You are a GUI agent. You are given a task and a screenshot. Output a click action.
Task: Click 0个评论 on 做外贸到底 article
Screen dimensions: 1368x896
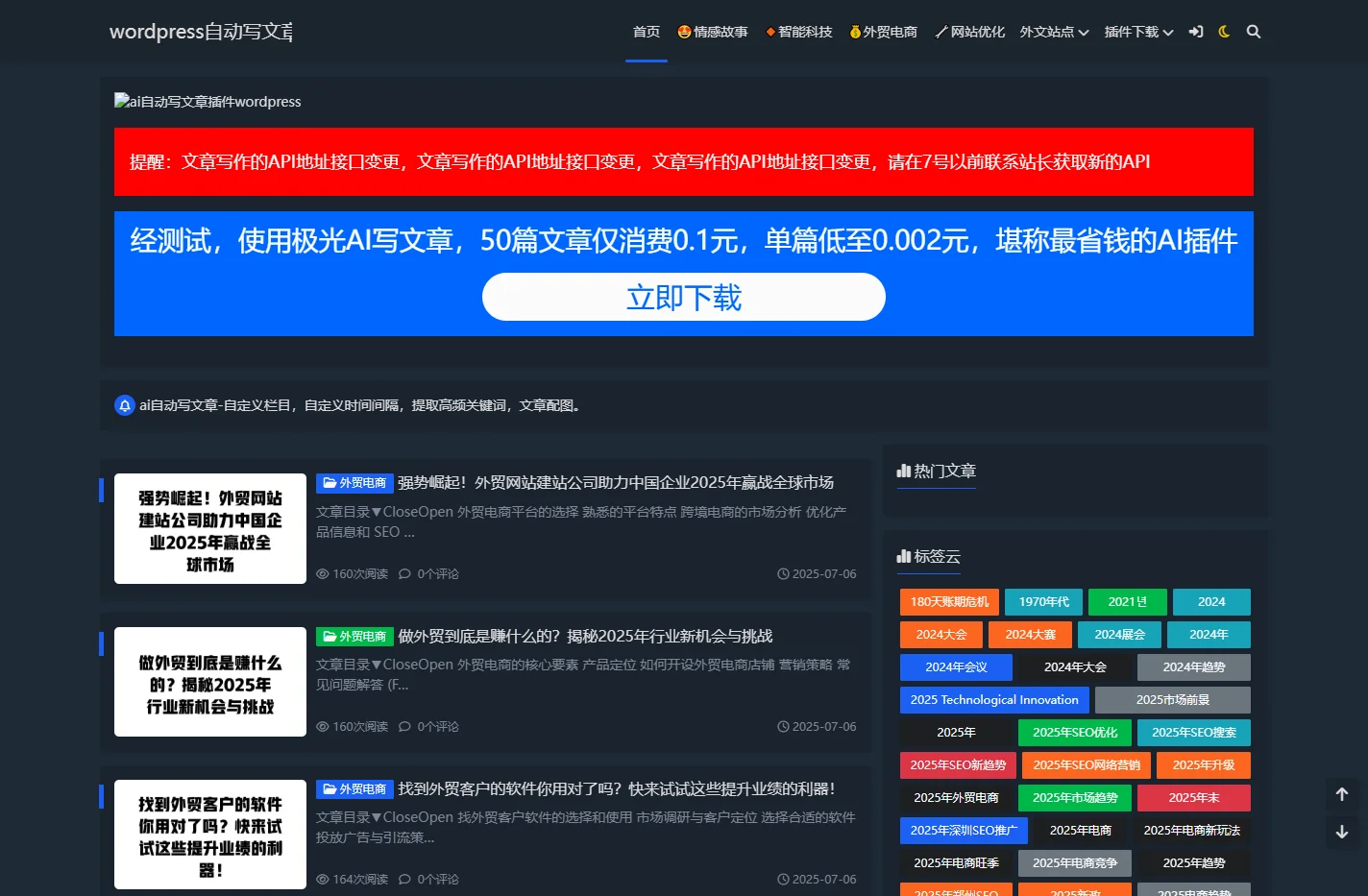(428, 727)
